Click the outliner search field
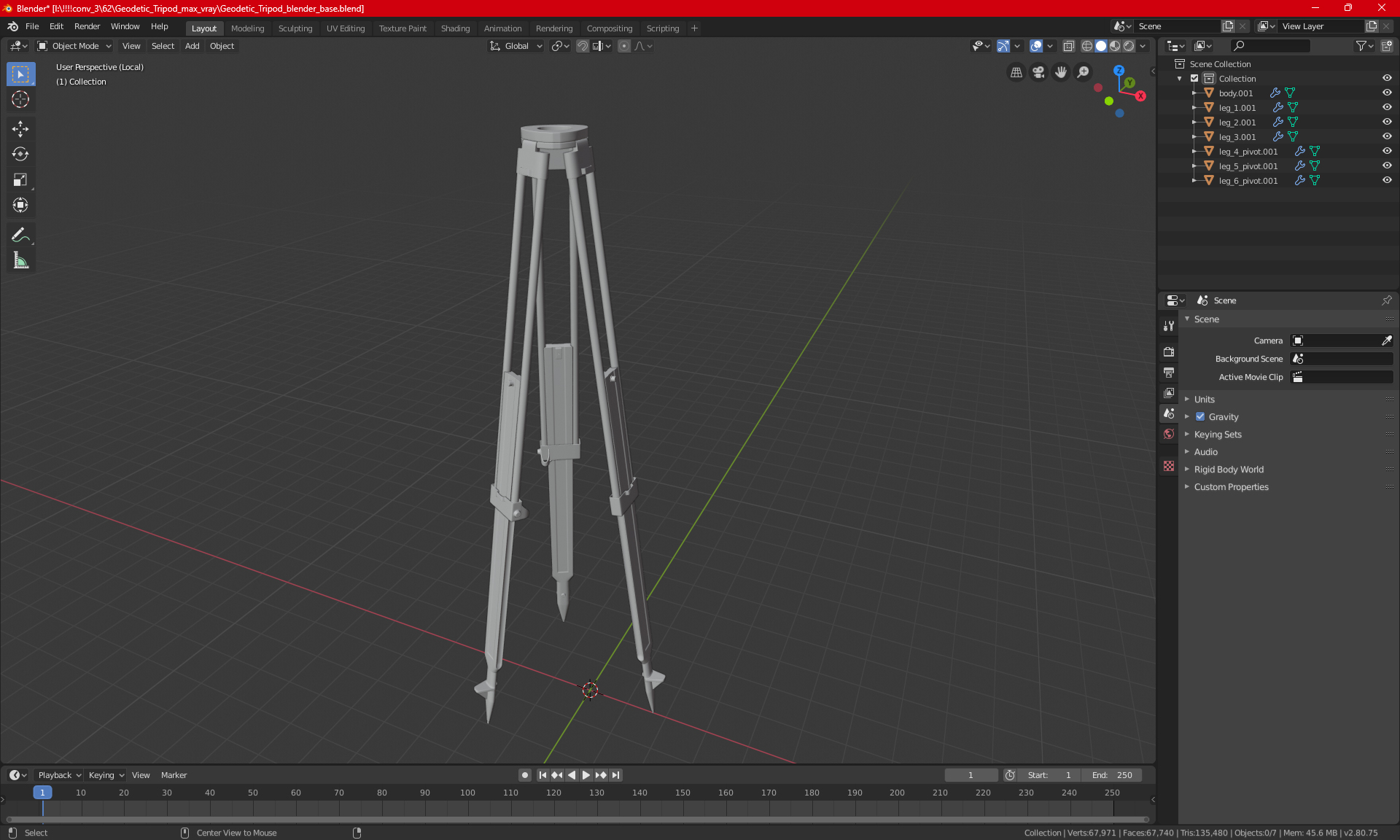The height and width of the screenshot is (840, 1400). click(x=1269, y=46)
